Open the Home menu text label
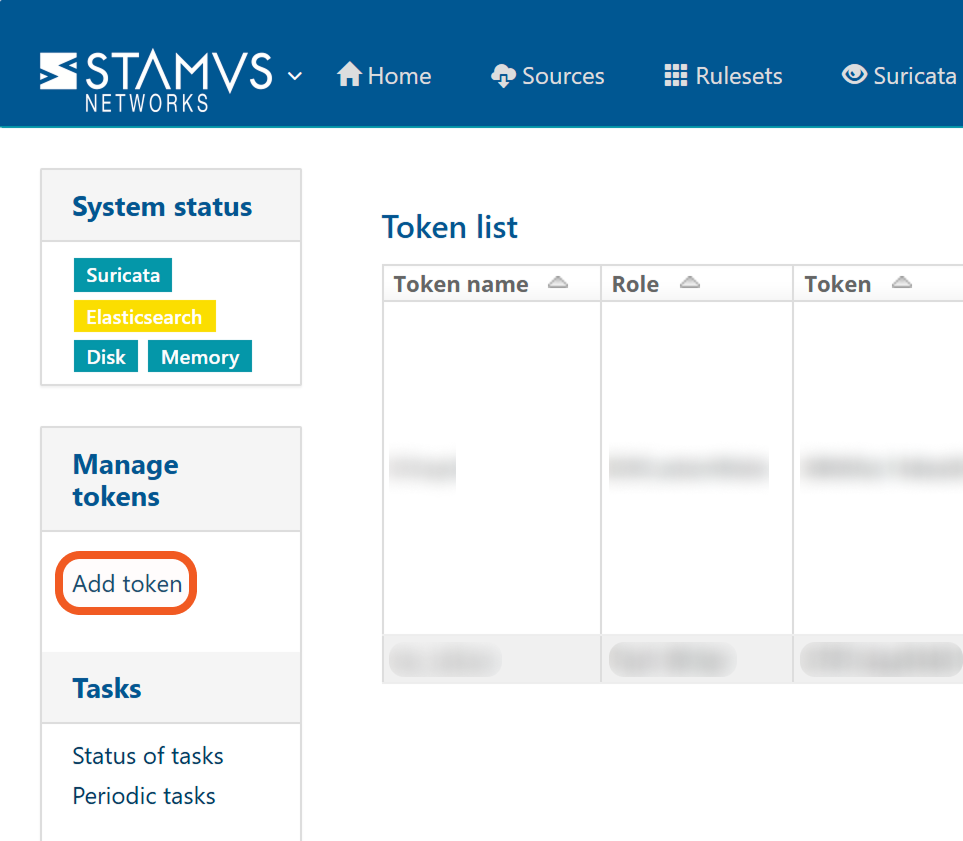 tap(399, 76)
